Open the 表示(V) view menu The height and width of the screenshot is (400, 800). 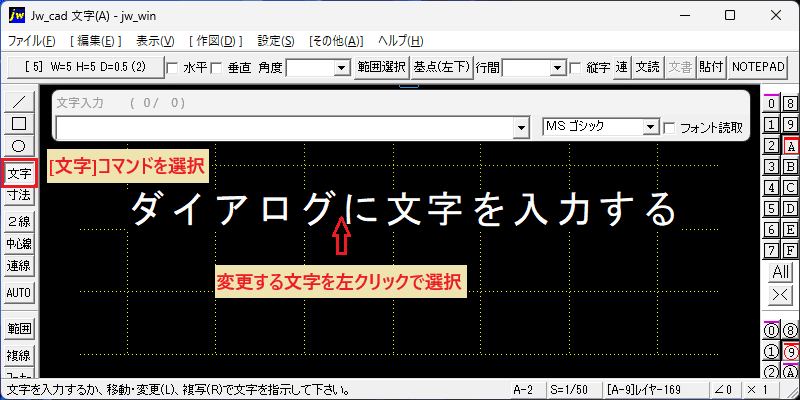155,41
